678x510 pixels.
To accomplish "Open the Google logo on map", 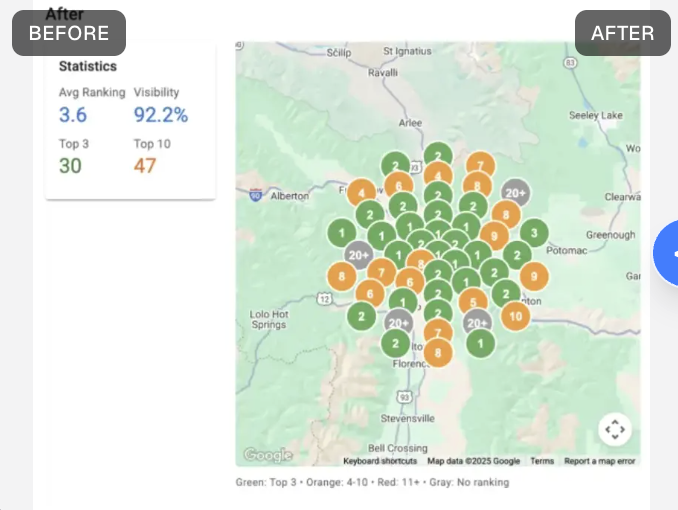I will [268, 455].
